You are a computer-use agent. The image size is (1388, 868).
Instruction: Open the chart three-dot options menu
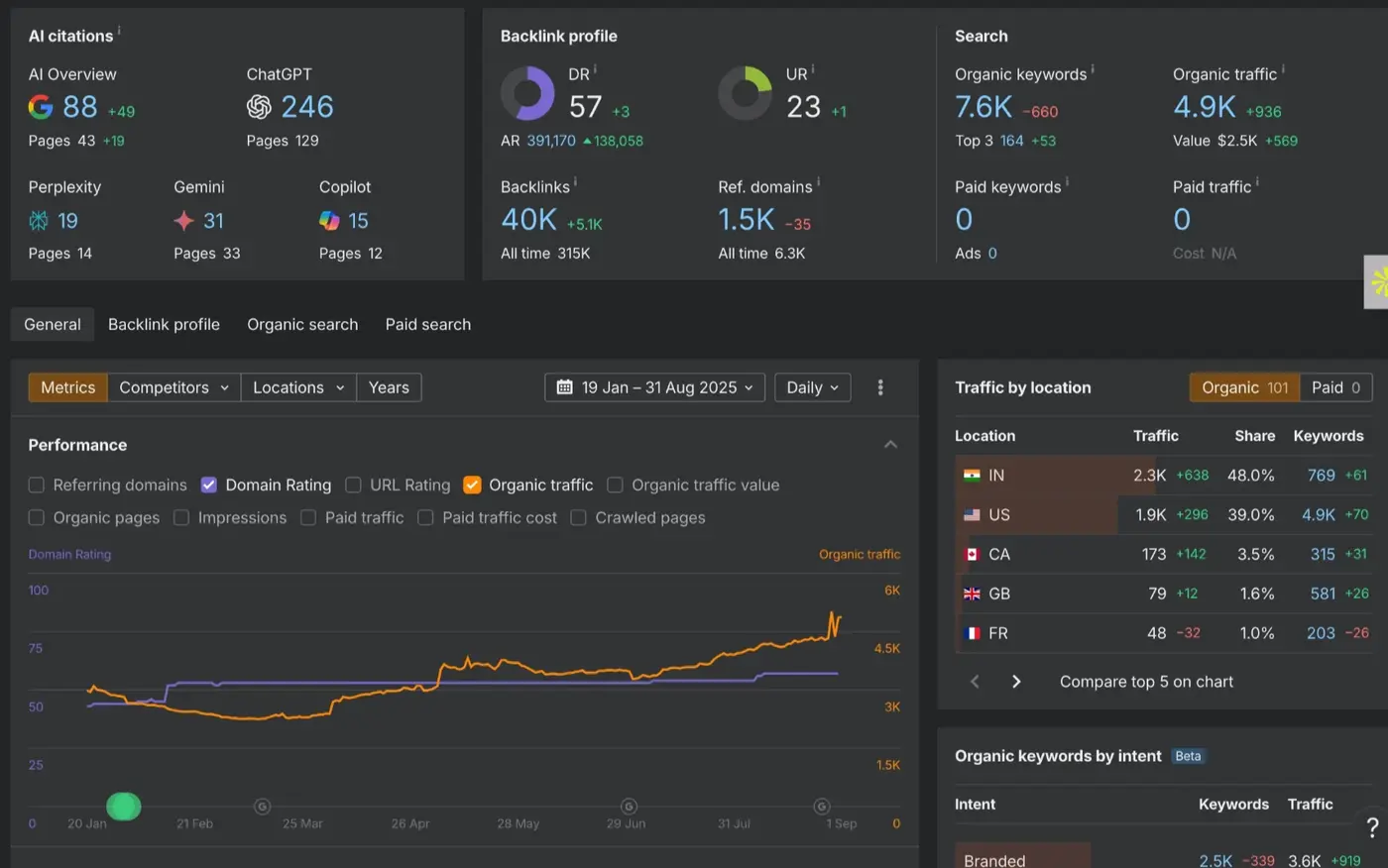point(880,387)
